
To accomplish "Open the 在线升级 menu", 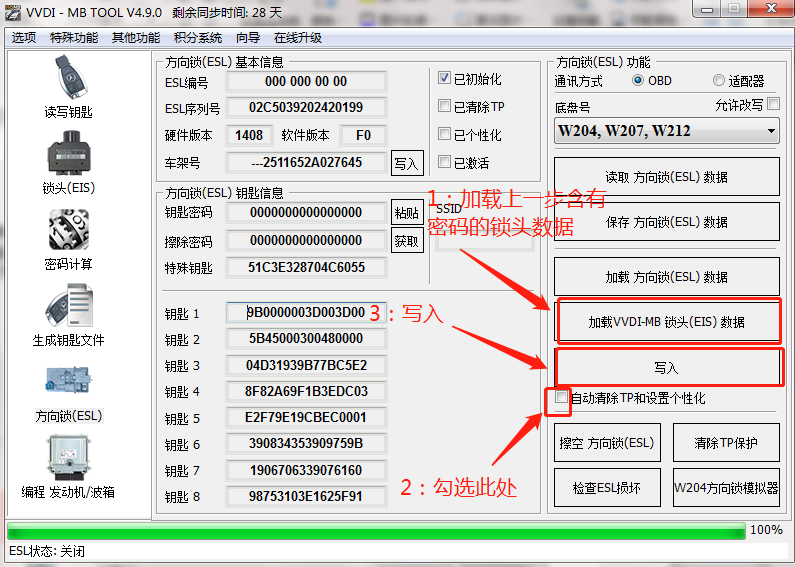I will (298, 37).
